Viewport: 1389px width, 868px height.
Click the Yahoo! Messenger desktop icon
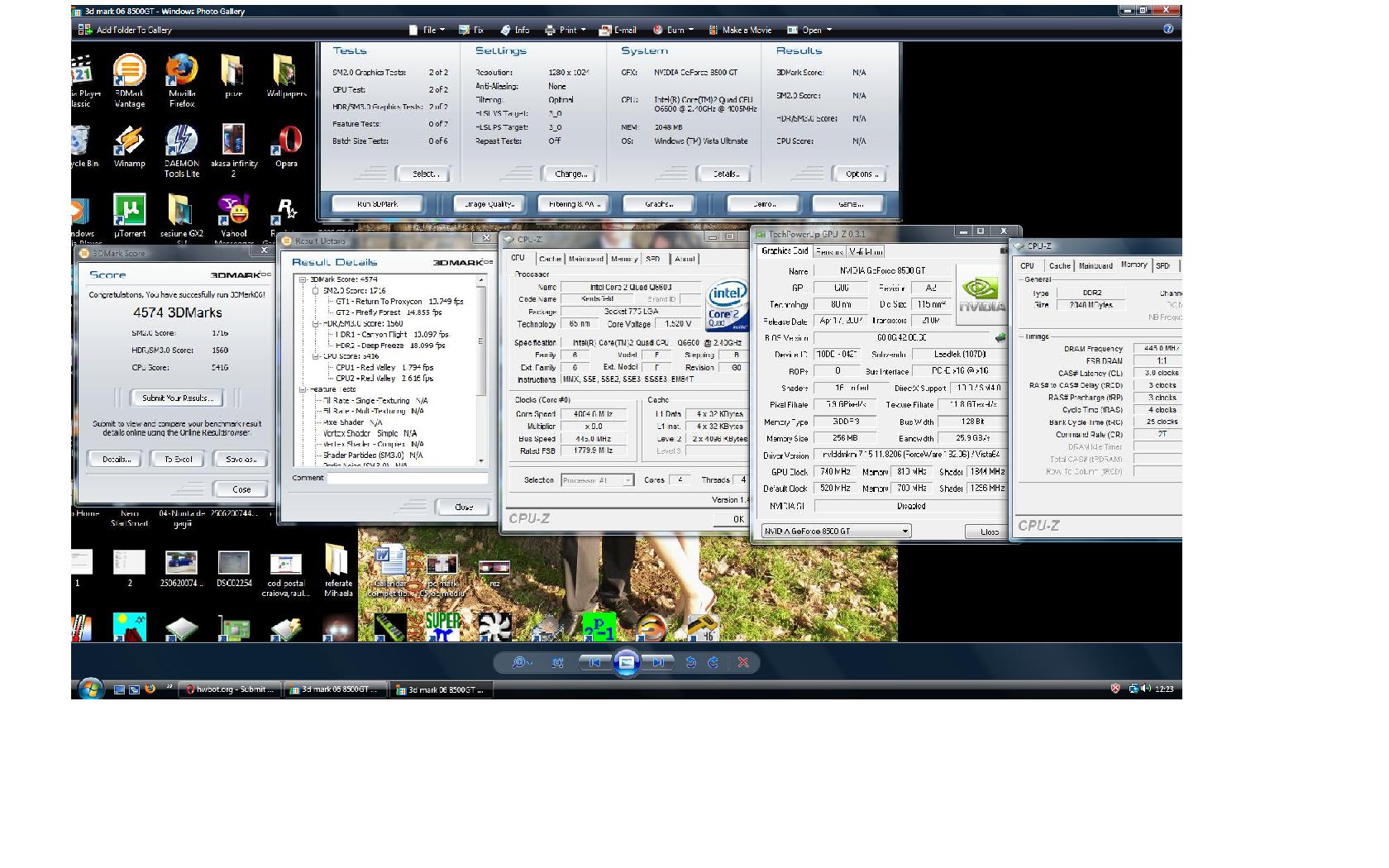[234, 219]
